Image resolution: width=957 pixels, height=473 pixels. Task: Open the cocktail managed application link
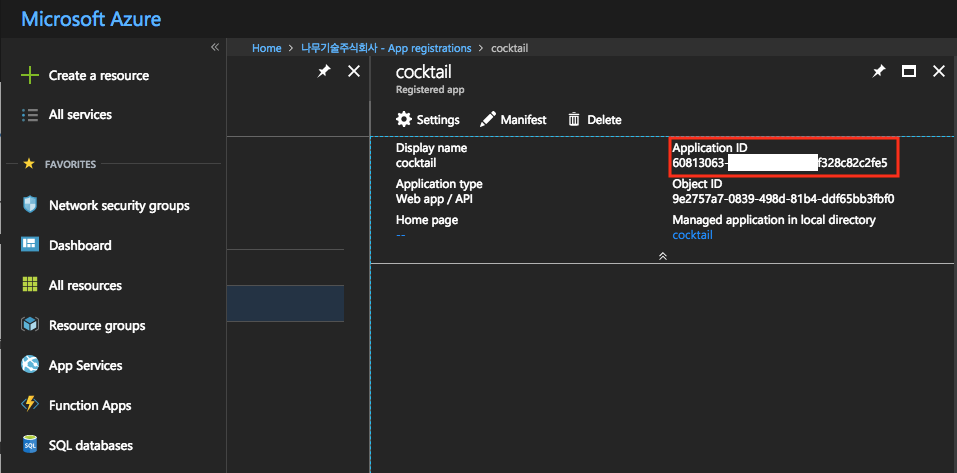coord(692,235)
